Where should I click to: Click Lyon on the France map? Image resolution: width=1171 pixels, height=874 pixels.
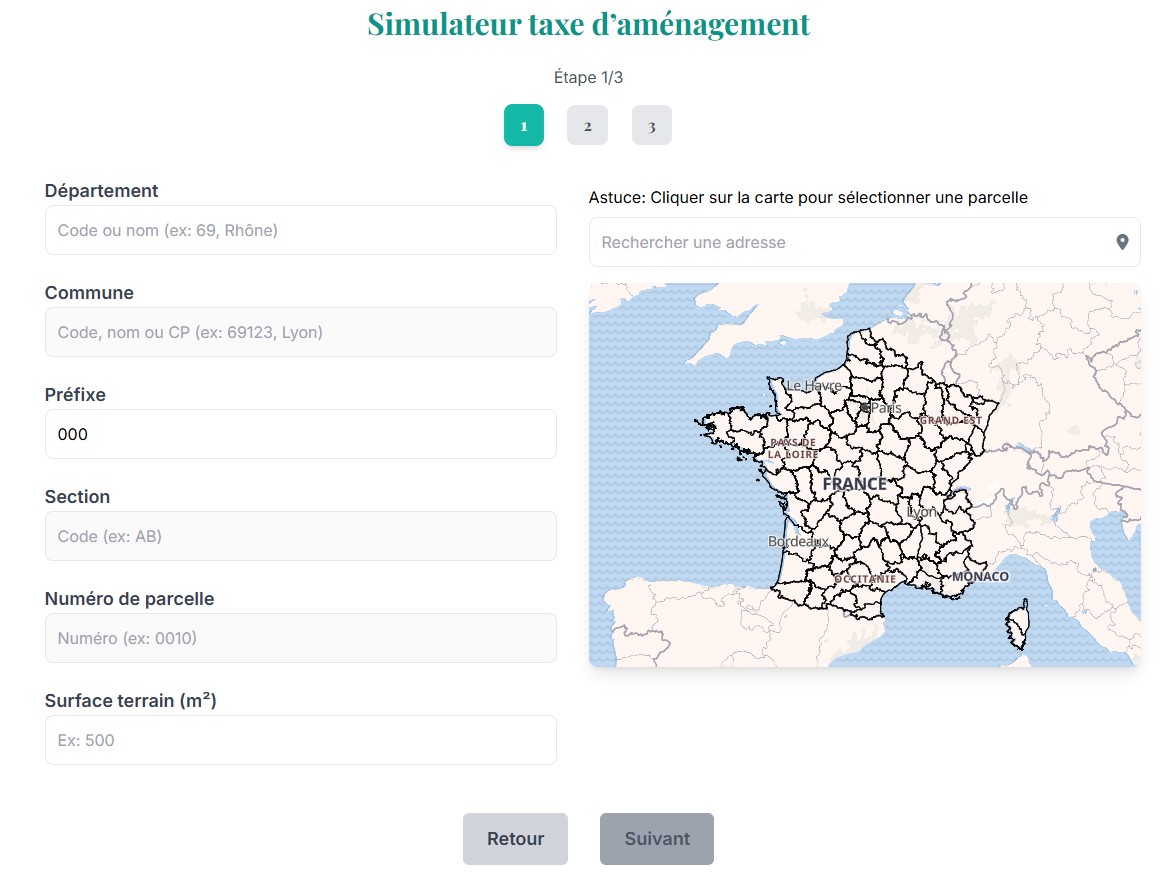tap(921, 511)
